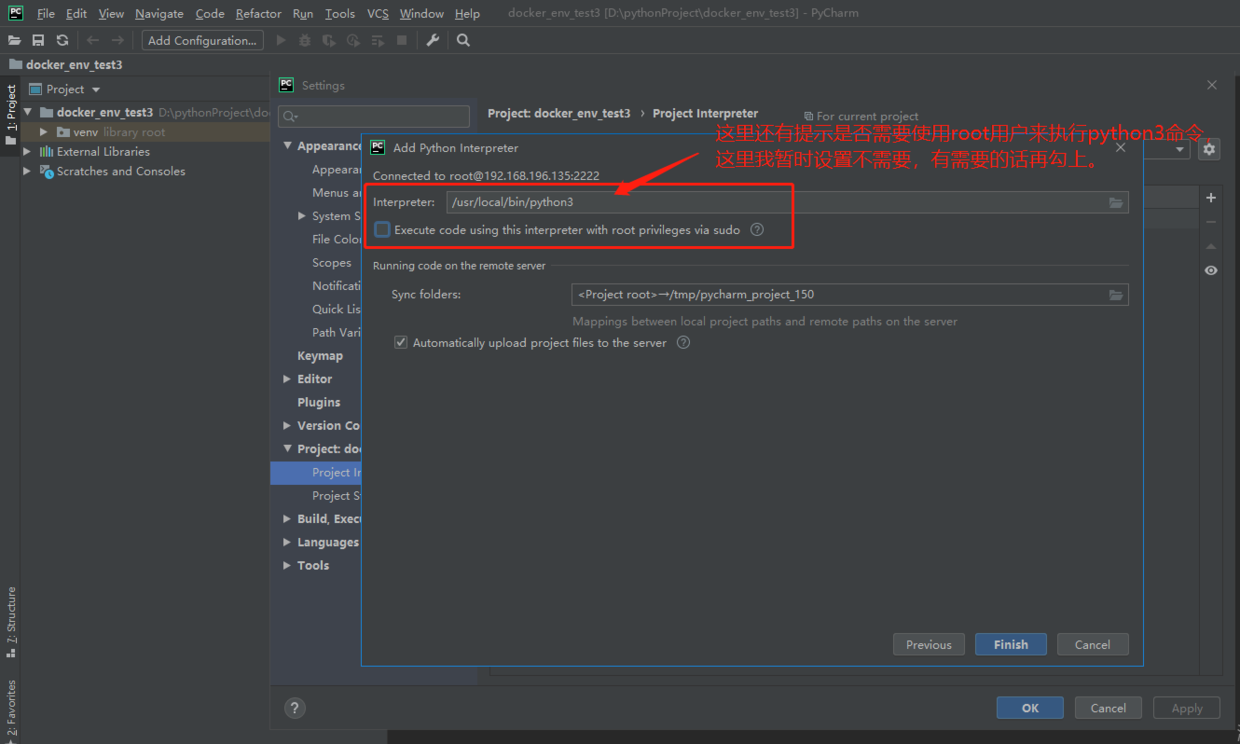Open the Project view dropdown
Image resolution: width=1240 pixels, height=744 pixels.
(96, 90)
